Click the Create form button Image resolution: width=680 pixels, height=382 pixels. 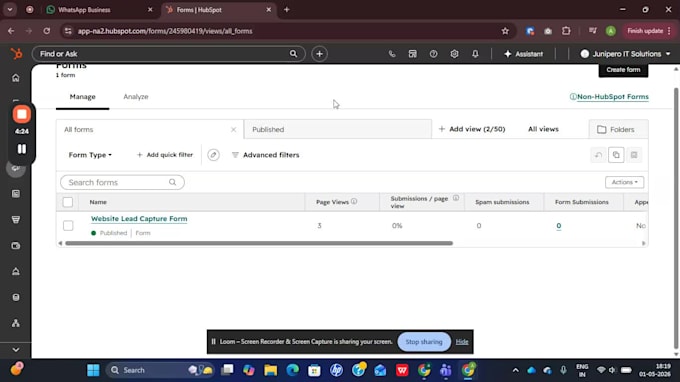point(623,70)
